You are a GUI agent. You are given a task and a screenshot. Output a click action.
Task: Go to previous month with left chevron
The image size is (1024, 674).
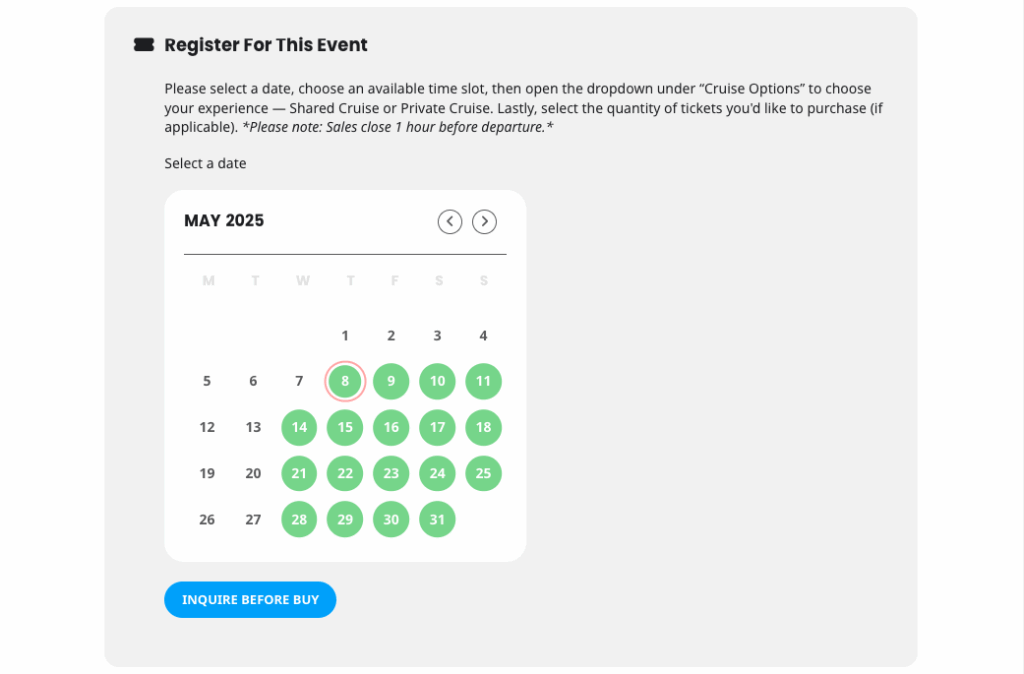[450, 221]
